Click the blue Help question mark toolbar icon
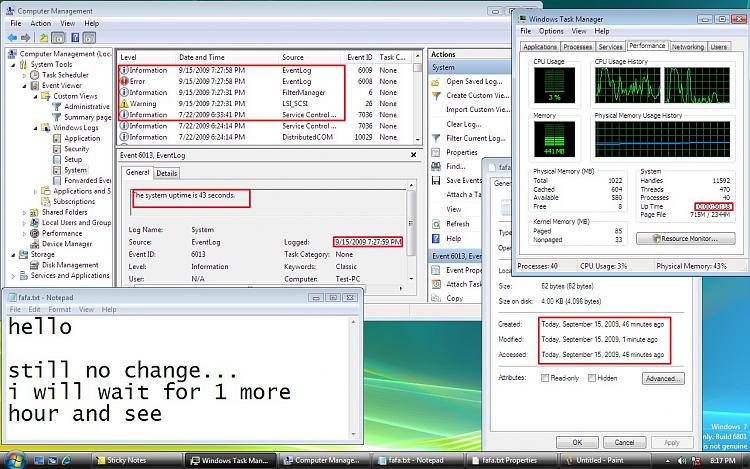Screen dimensions: 750x469 pos(75,38)
